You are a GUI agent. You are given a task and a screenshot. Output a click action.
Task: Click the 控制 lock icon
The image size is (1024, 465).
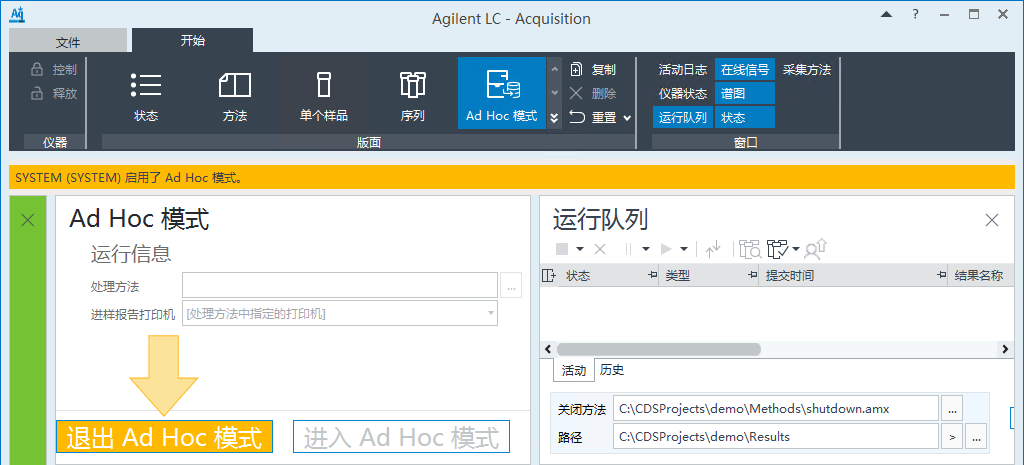(x=37, y=70)
